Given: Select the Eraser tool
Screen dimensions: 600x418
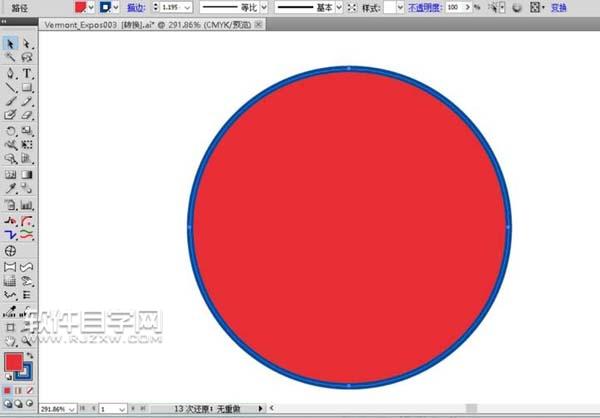Looking at the screenshot, I should pos(26,115).
